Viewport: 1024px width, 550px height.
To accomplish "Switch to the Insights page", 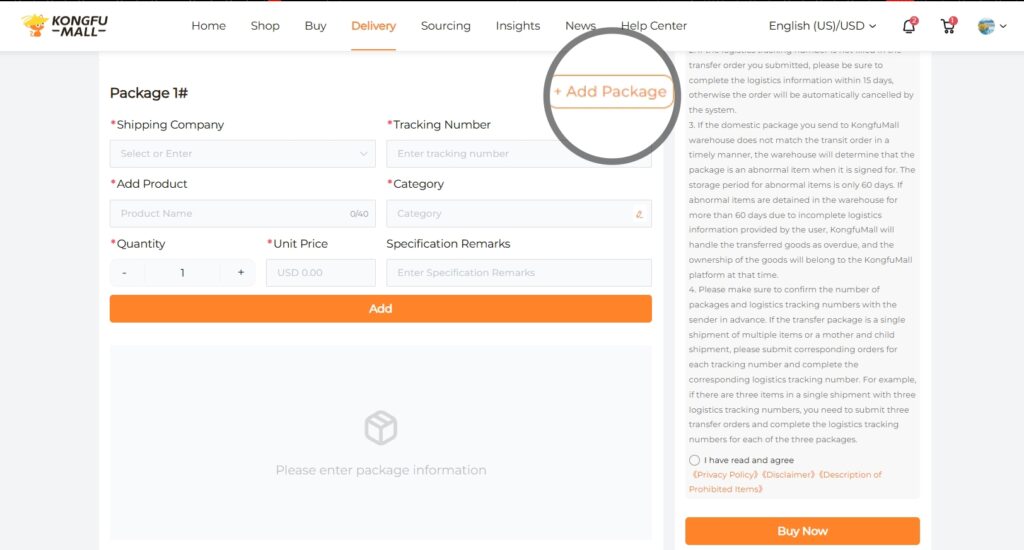I will coord(518,26).
